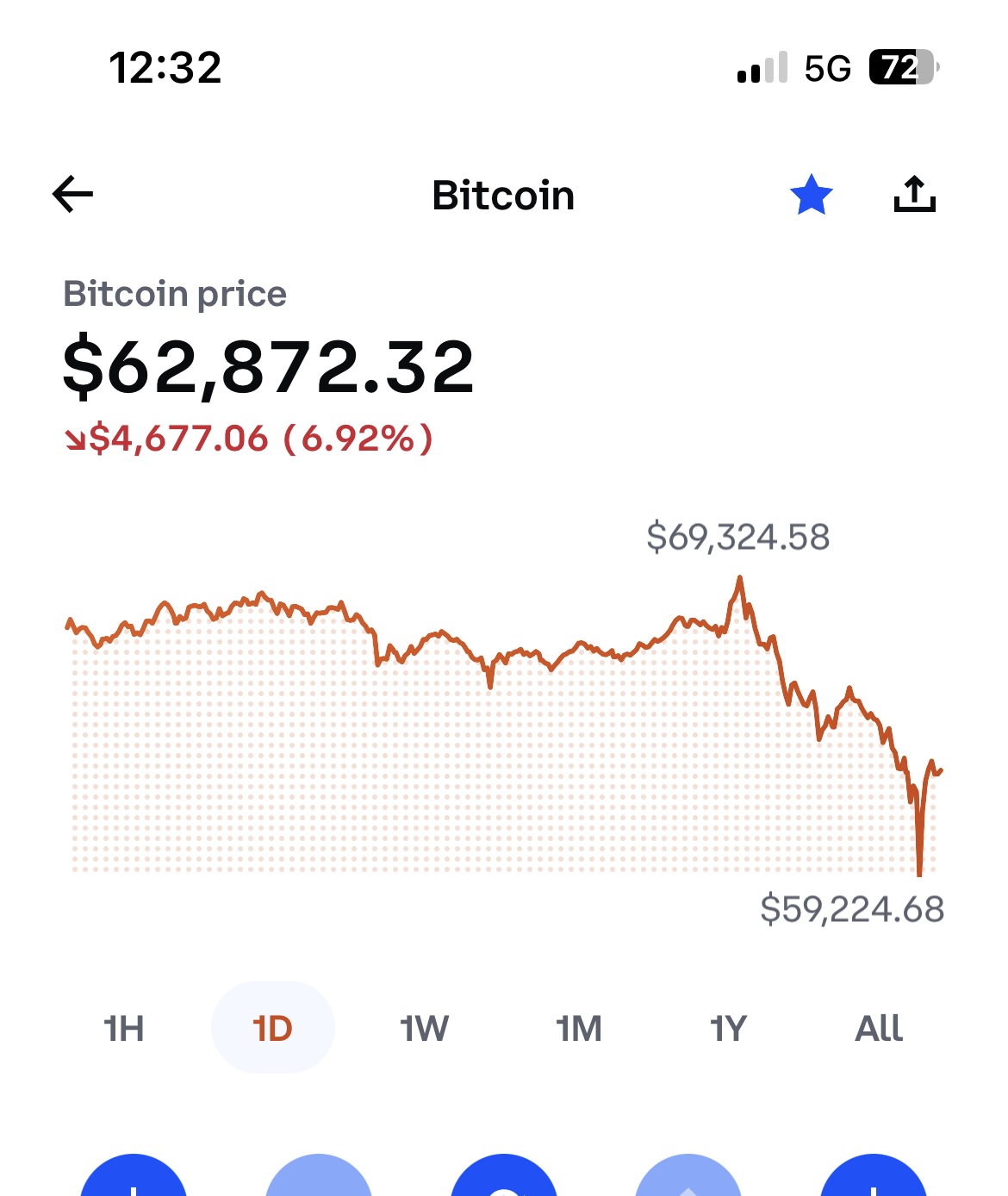
Task: Toggle the blue favorite star
Action: point(811,195)
